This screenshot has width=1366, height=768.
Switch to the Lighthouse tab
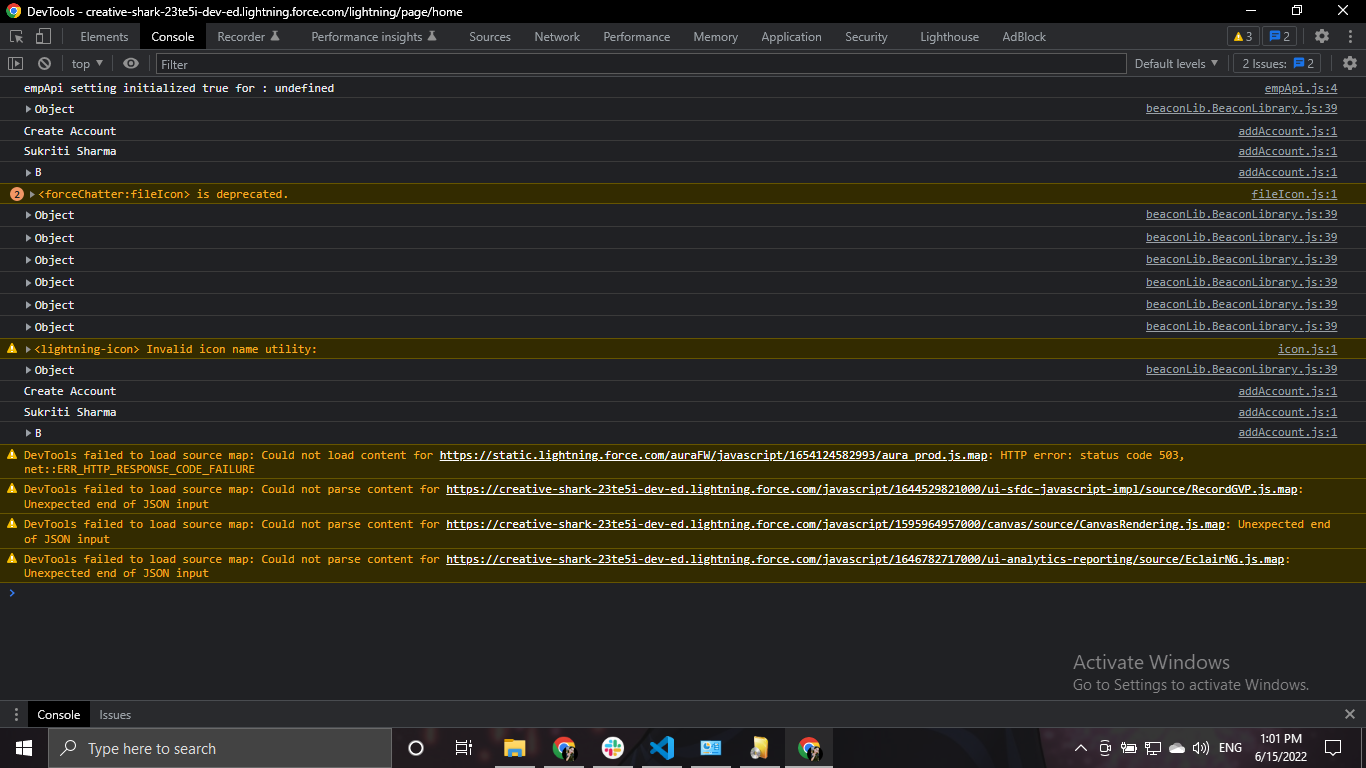point(949,37)
